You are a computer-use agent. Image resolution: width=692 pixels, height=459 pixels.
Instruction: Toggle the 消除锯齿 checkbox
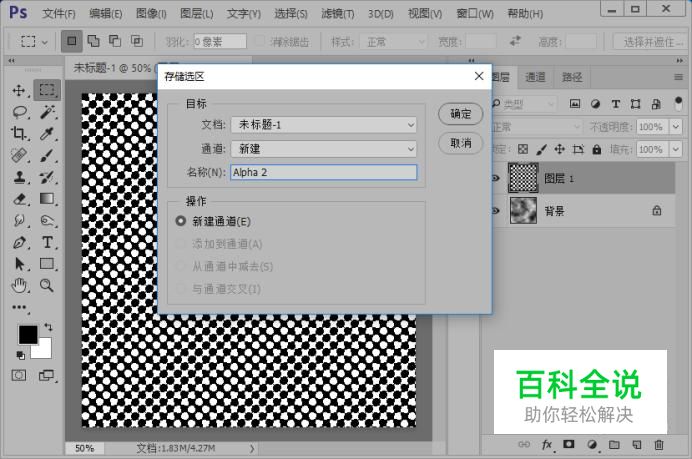click(260, 42)
